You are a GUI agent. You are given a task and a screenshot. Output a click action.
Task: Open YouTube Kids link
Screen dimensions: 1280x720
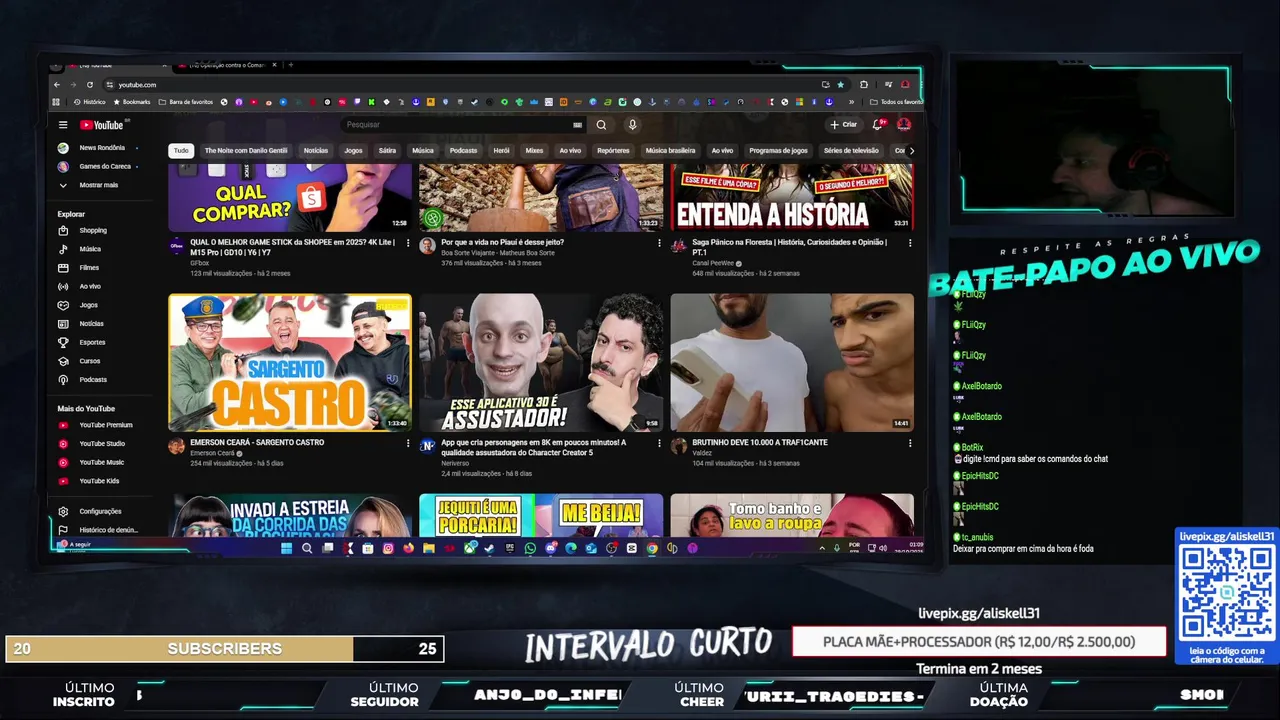98,481
